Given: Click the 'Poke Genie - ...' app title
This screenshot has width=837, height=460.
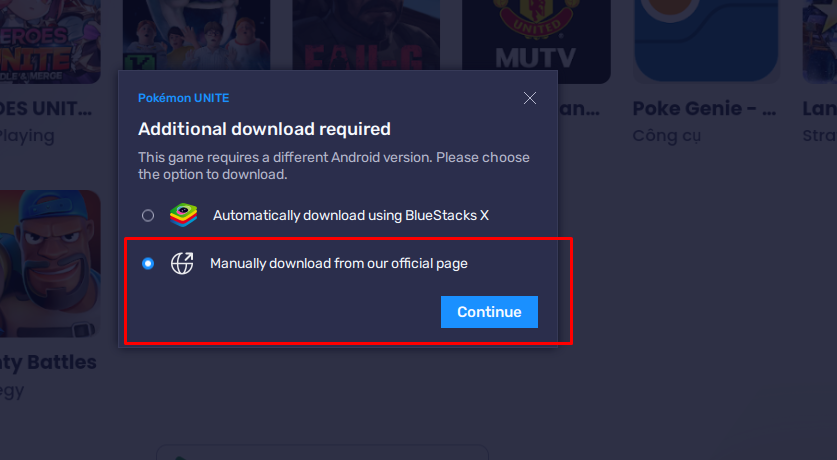Looking at the screenshot, I should click(704, 109).
